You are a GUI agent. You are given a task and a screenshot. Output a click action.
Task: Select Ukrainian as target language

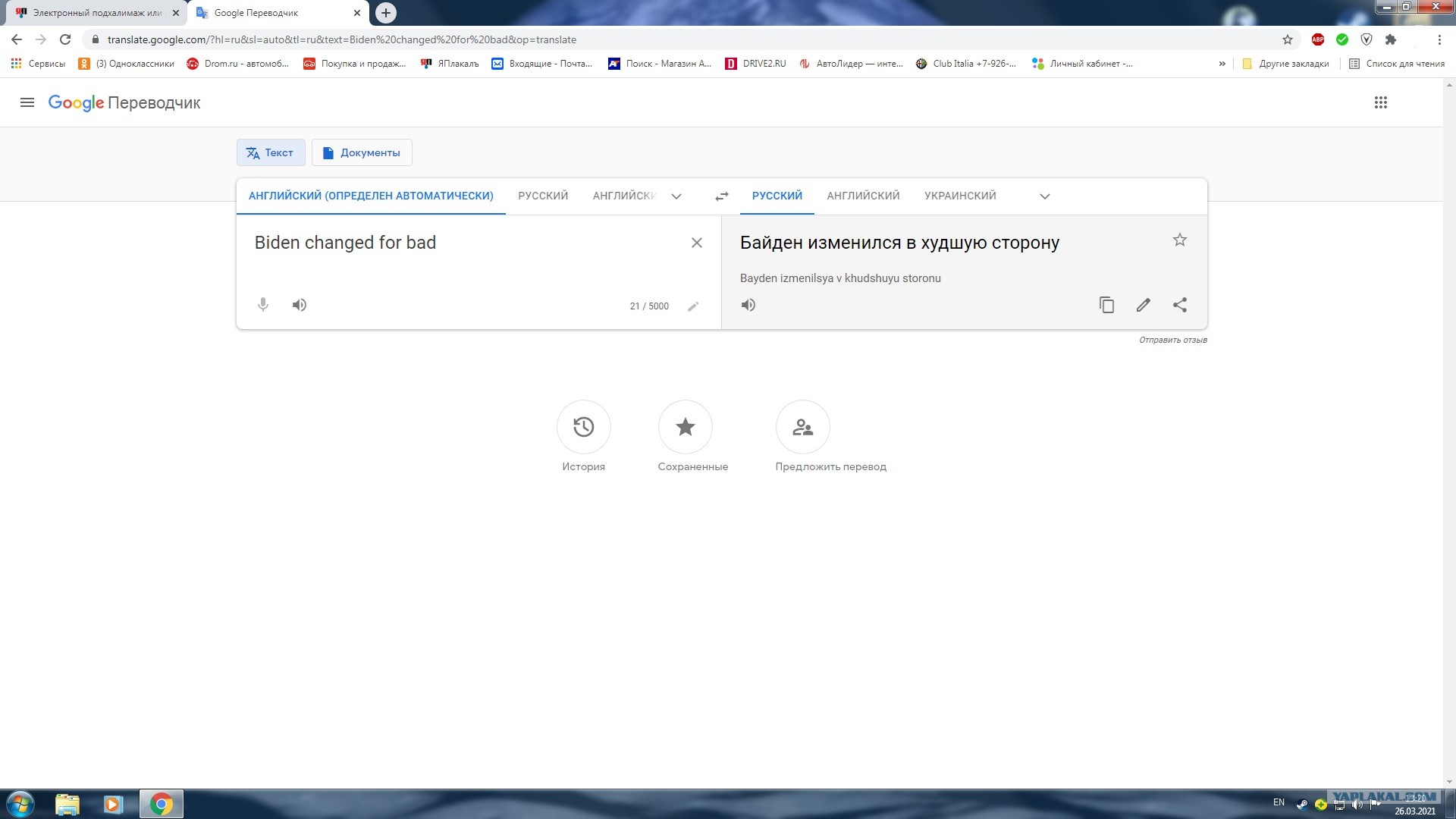[x=960, y=196]
